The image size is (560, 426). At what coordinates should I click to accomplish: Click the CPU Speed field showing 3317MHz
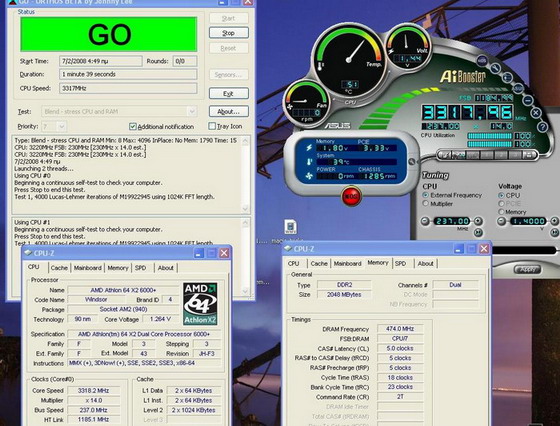[128, 88]
